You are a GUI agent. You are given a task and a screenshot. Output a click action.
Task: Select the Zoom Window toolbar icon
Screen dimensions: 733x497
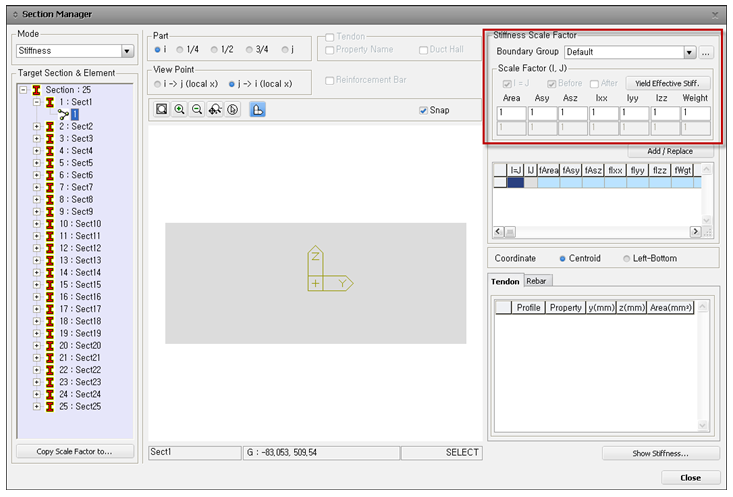pos(215,109)
